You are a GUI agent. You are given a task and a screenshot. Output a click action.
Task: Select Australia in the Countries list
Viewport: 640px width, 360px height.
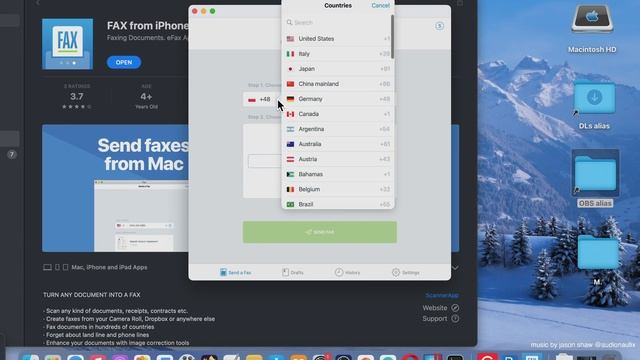(338, 144)
